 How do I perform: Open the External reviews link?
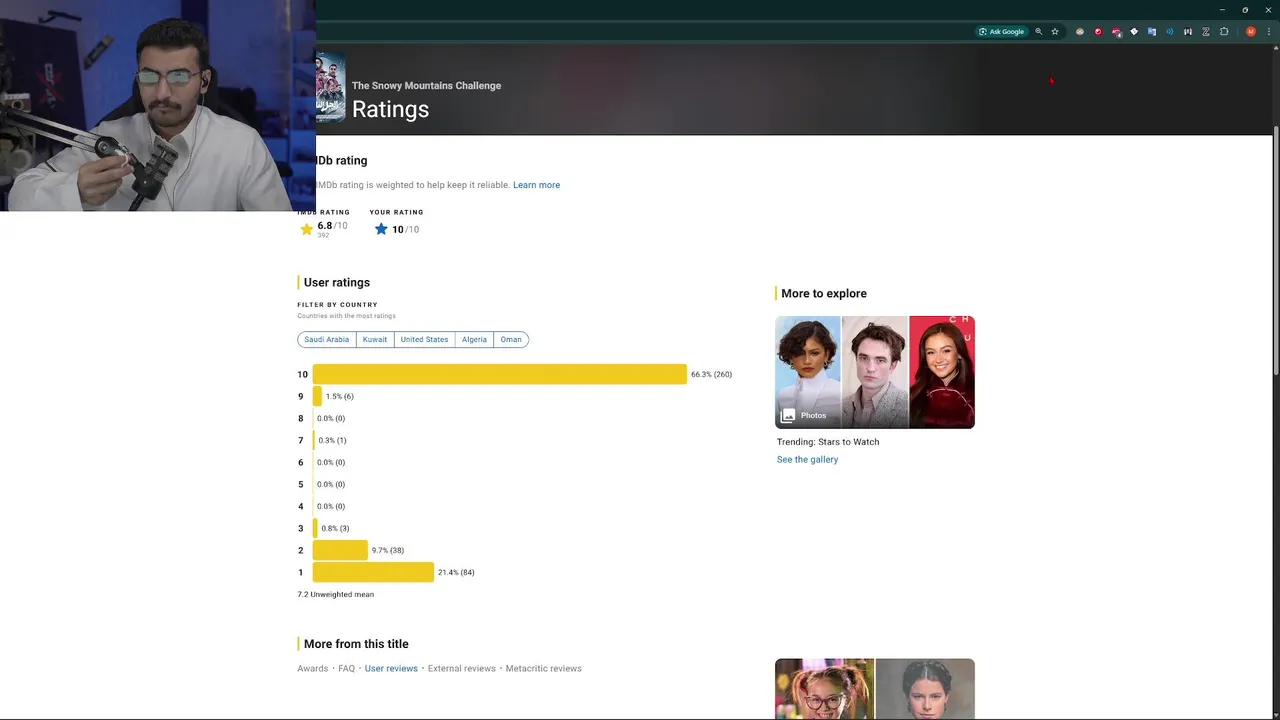pos(462,669)
